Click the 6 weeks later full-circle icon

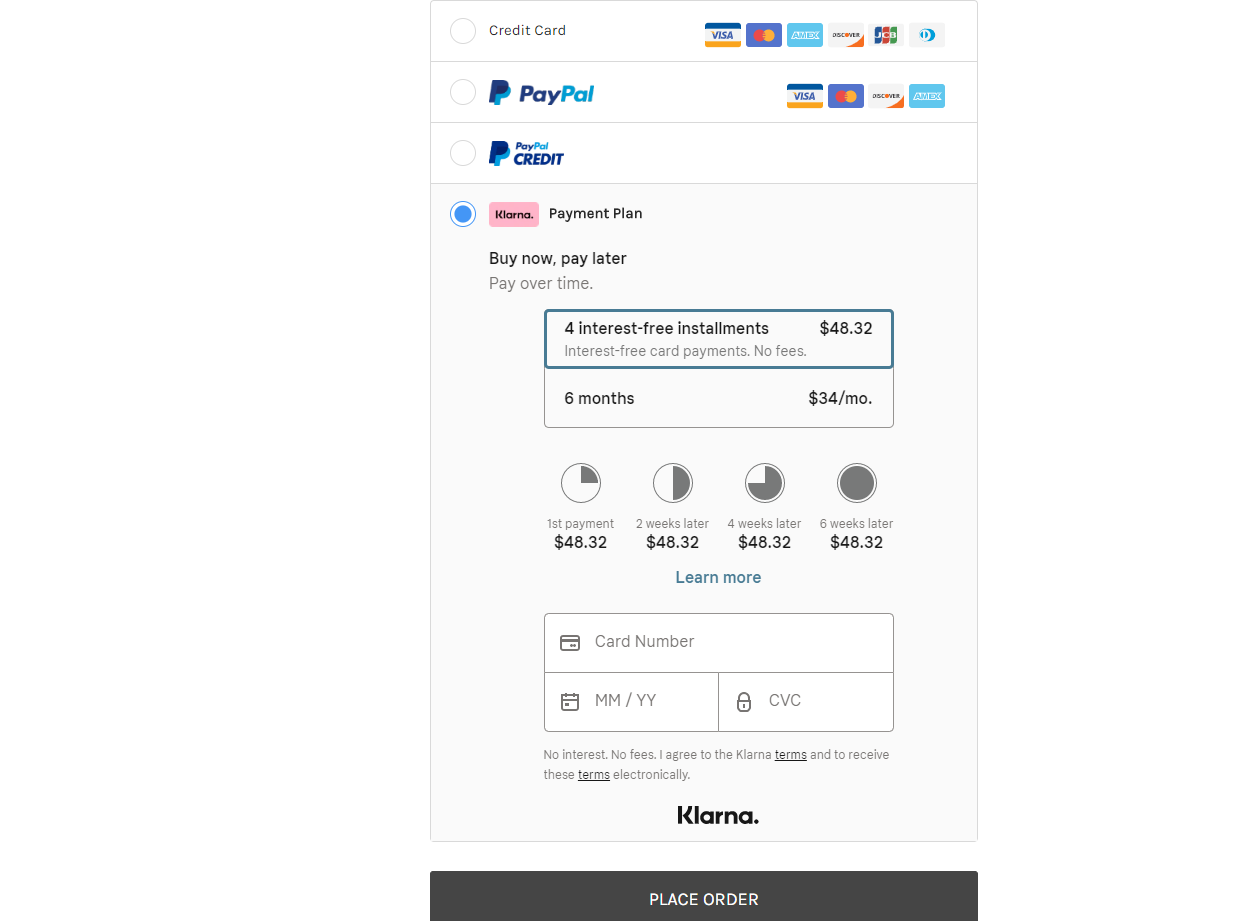(x=856, y=483)
